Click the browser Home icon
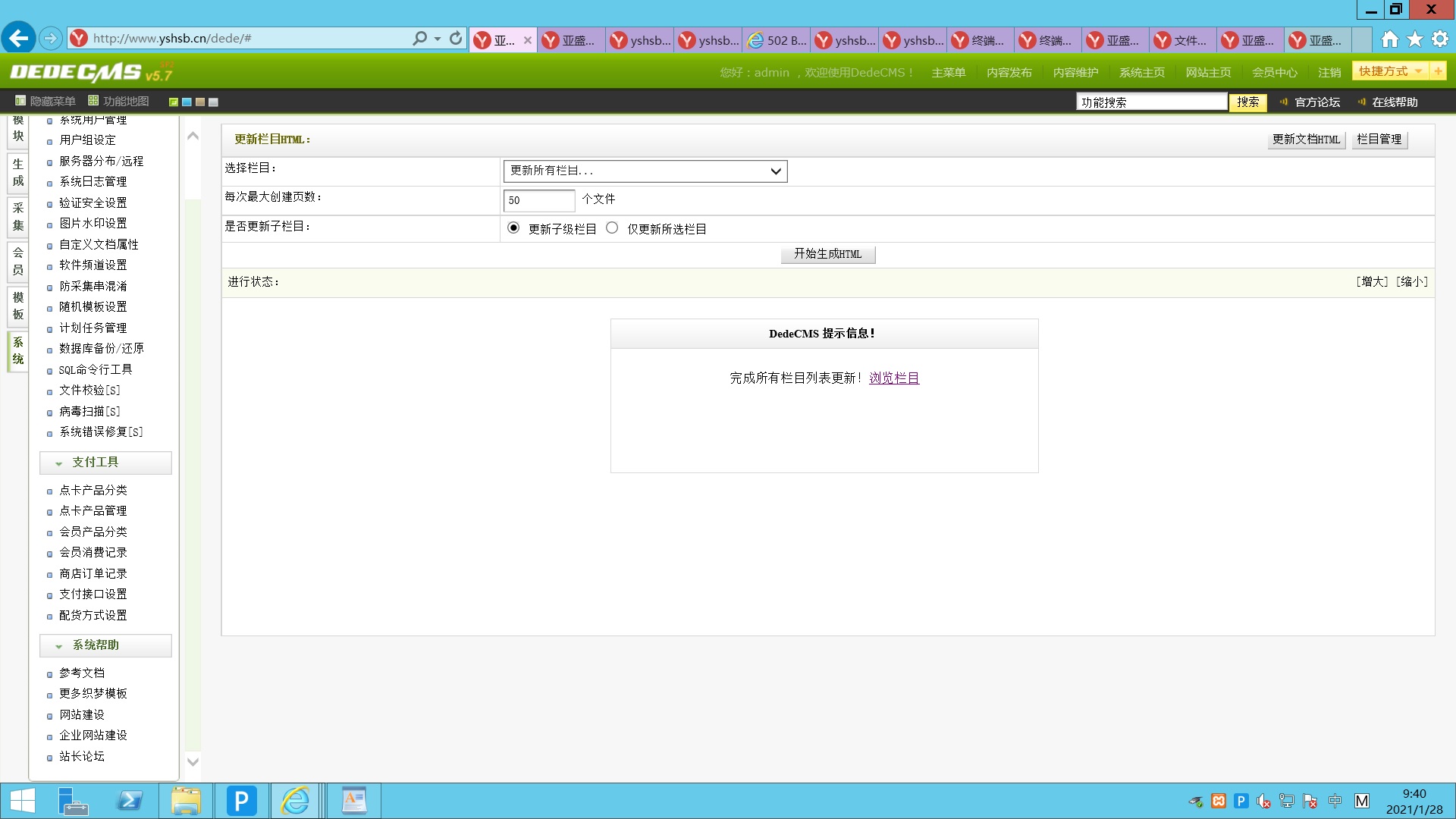The width and height of the screenshot is (1456, 819). pyautogui.click(x=1389, y=39)
